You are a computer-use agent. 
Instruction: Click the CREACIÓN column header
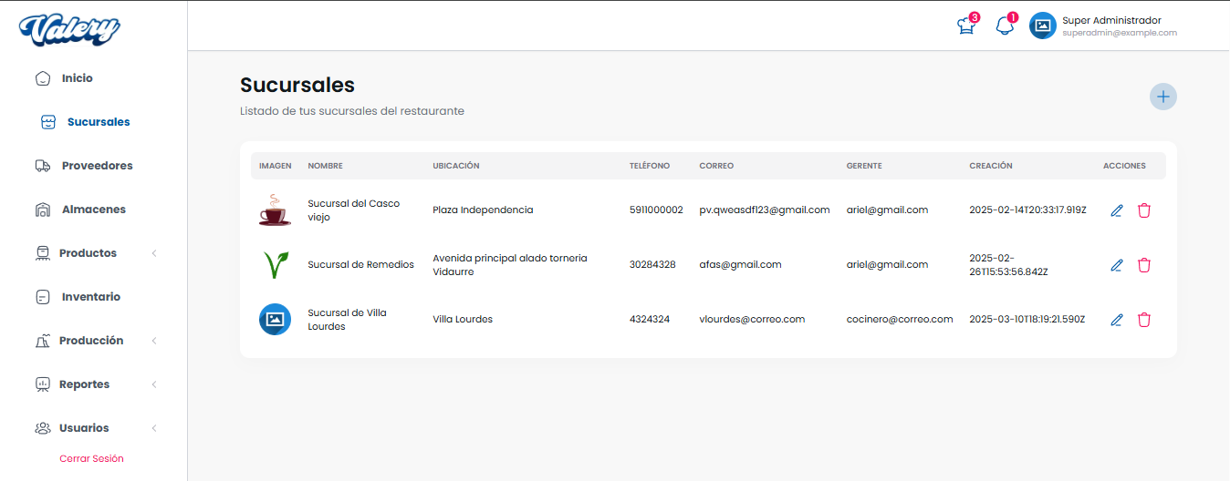click(991, 166)
